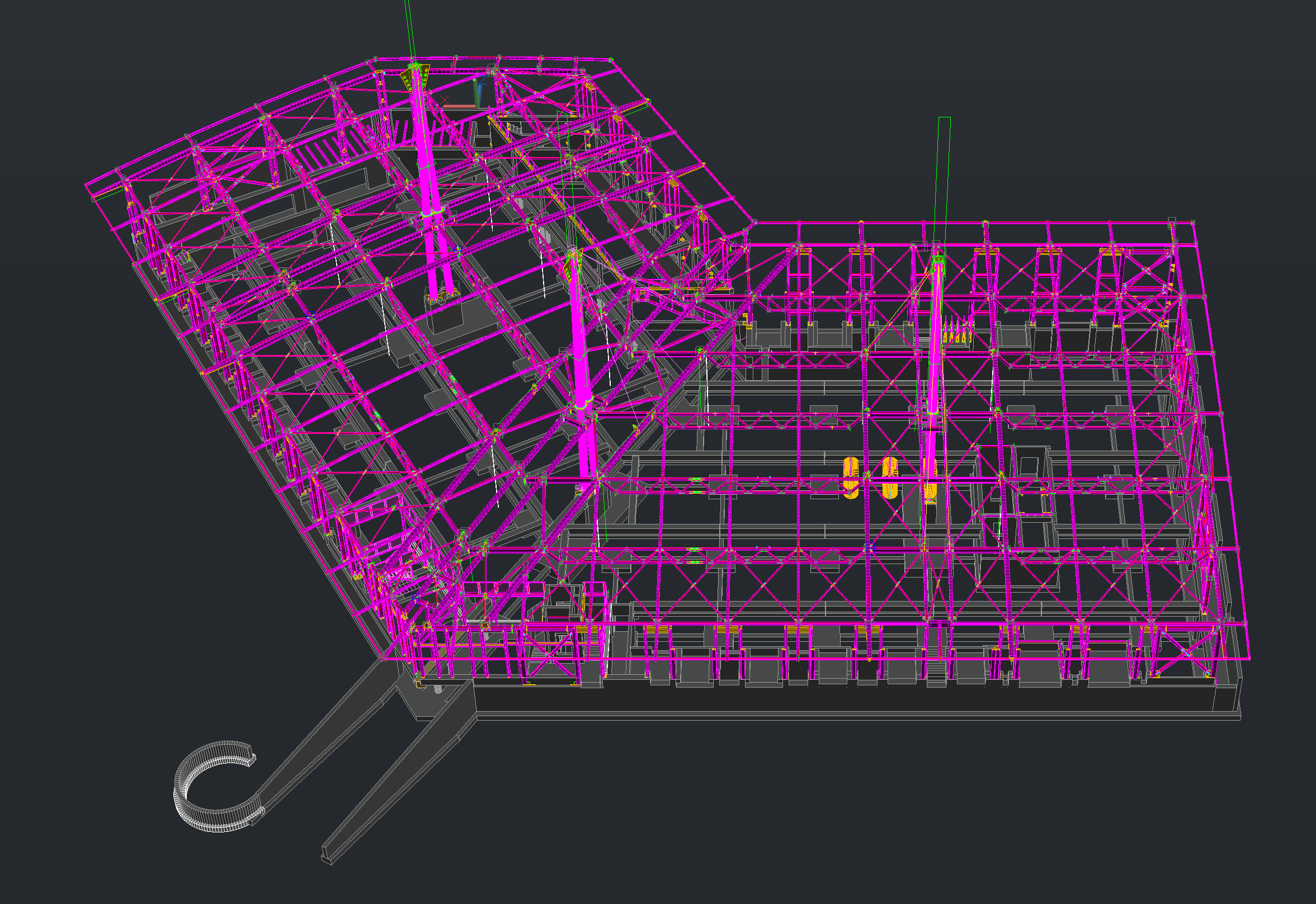Viewport: 1316px width, 904px height.
Task: Click the green Y axis of the UCS icon
Action: pyautogui.click(x=476, y=93)
